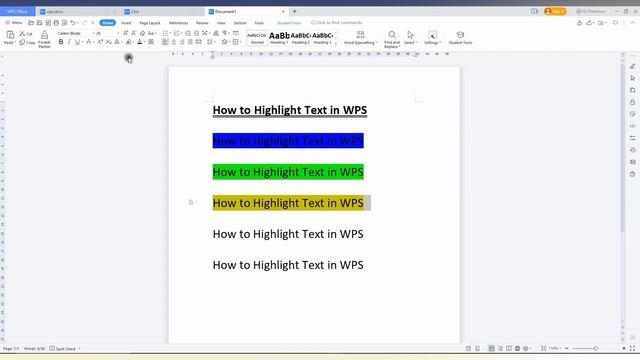The height and width of the screenshot is (360, 640).
Task: Adjust the zoom slider handle
Action: 596,348
